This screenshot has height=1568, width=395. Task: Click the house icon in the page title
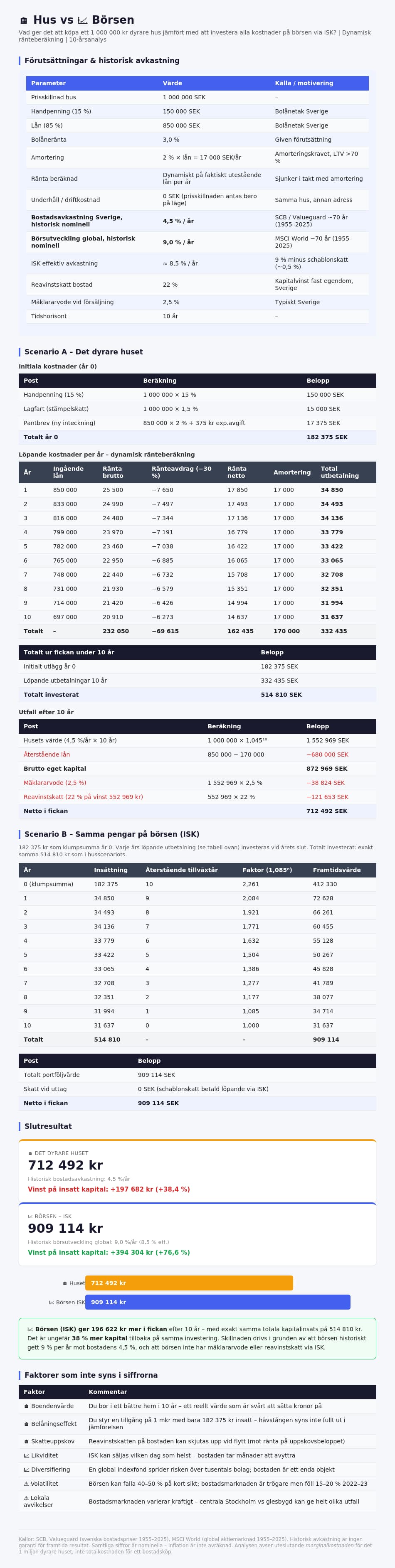coord(24,20)
